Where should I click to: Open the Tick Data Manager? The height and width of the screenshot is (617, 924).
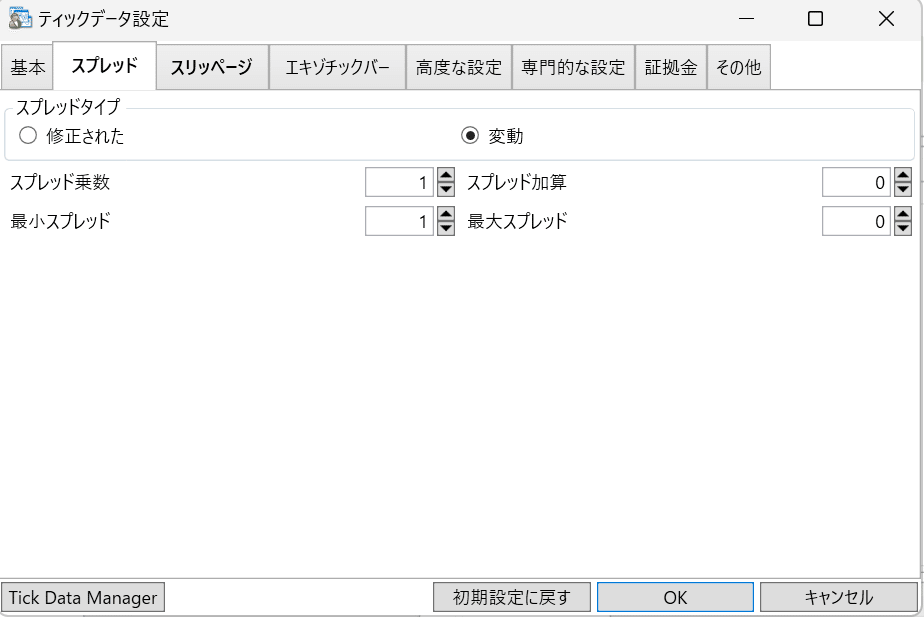pyautogui.click(x=82, y=597)
